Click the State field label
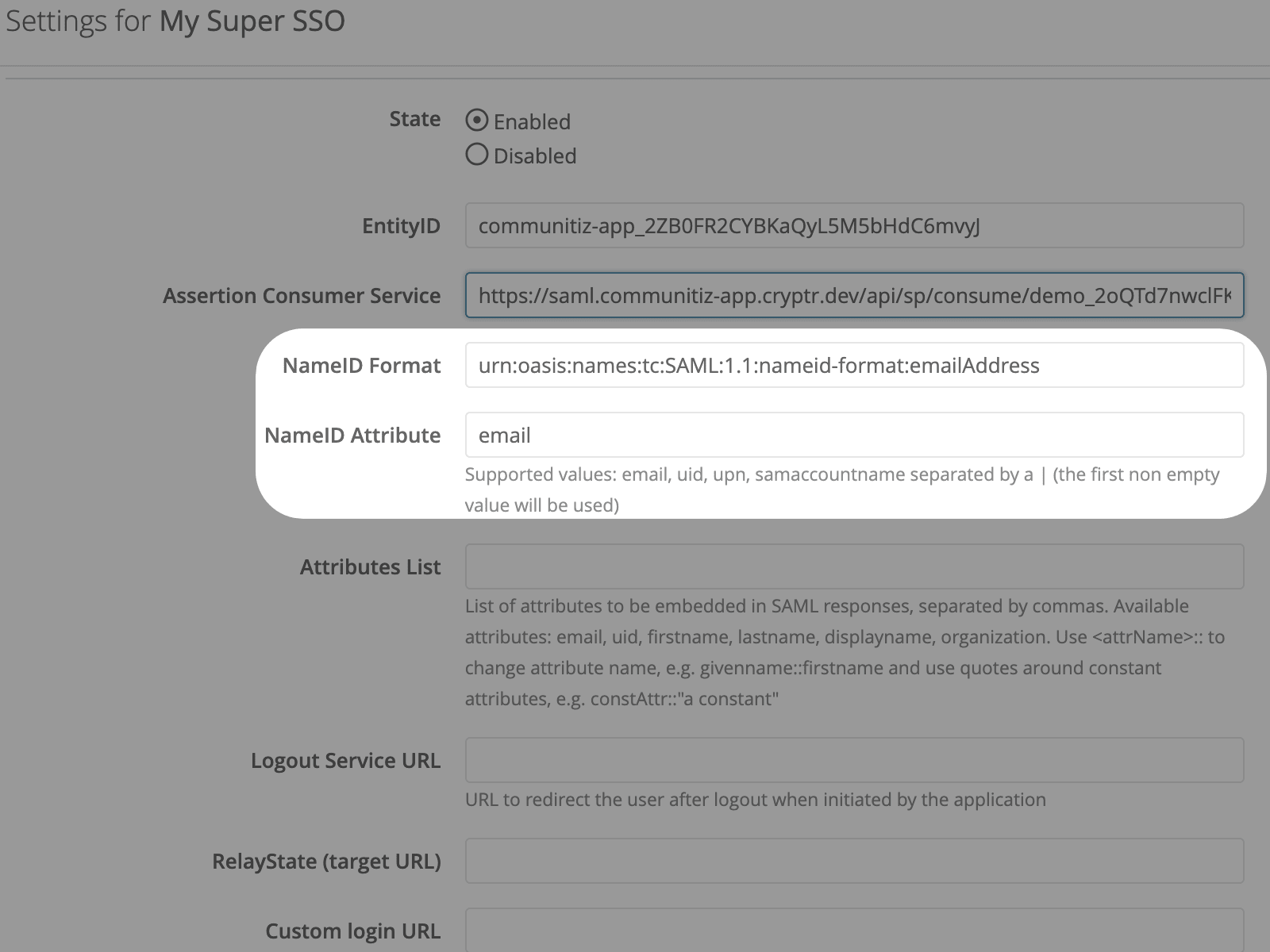The image size is (1270, 952). pyautogui.click(x=414, y=119)
